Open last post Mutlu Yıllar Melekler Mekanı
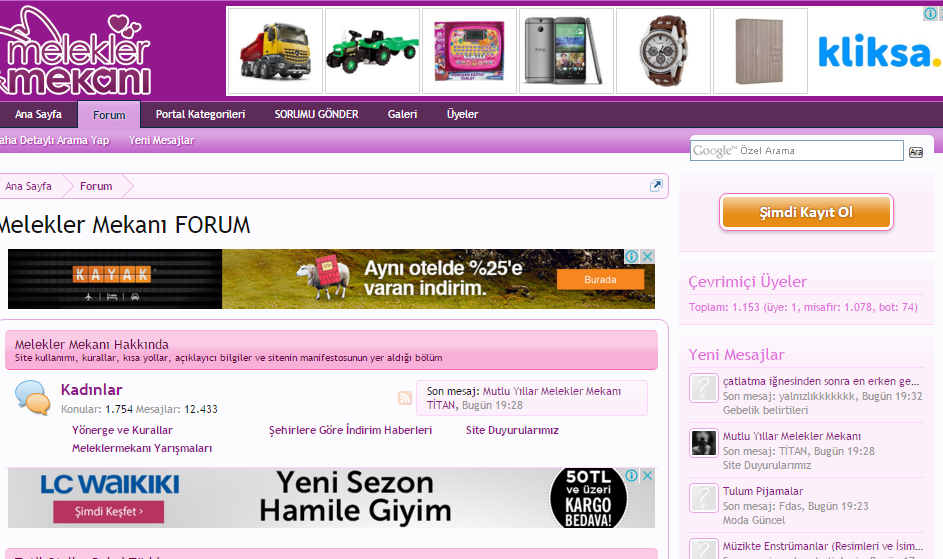This screenshot has height=559, width=943. 551,391
